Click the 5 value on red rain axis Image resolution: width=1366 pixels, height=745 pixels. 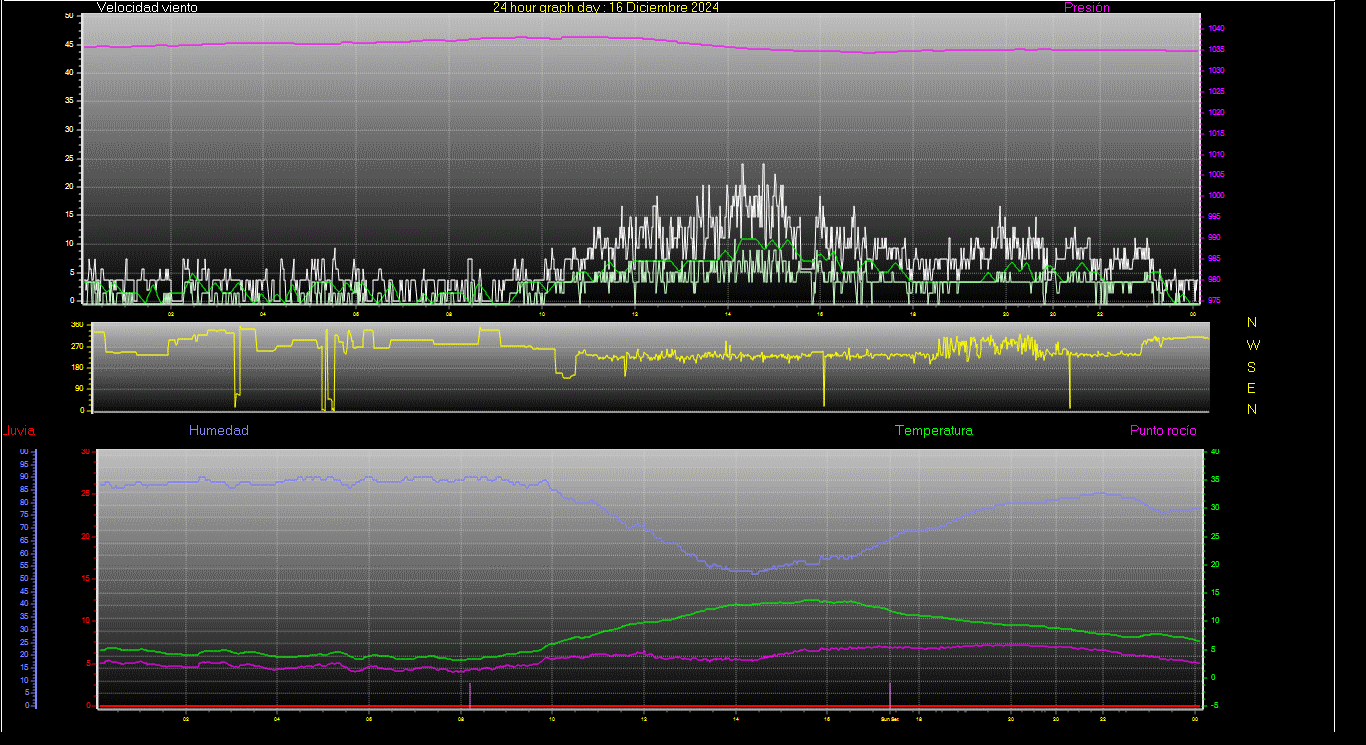coord(88,663)
